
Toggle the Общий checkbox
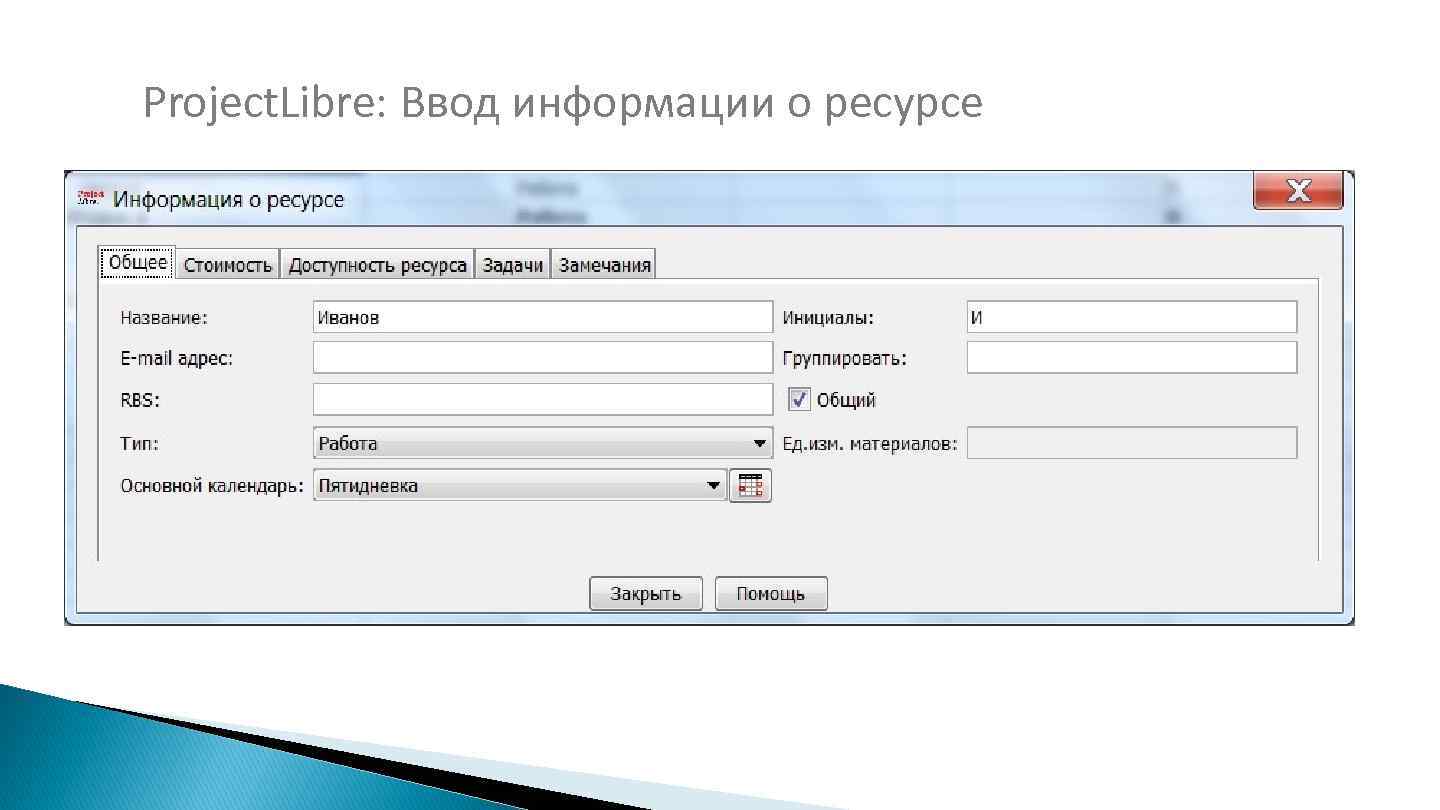pos(799,400)
